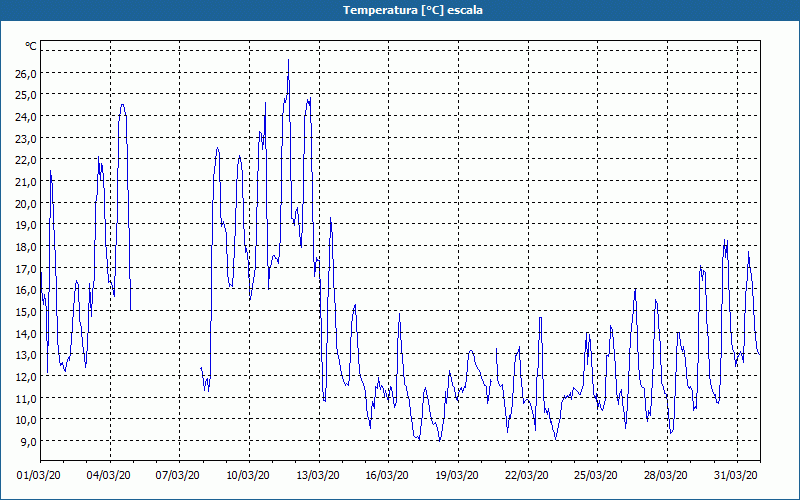
Task: Click the 13/03/20 date label
Action: point(318,476)
